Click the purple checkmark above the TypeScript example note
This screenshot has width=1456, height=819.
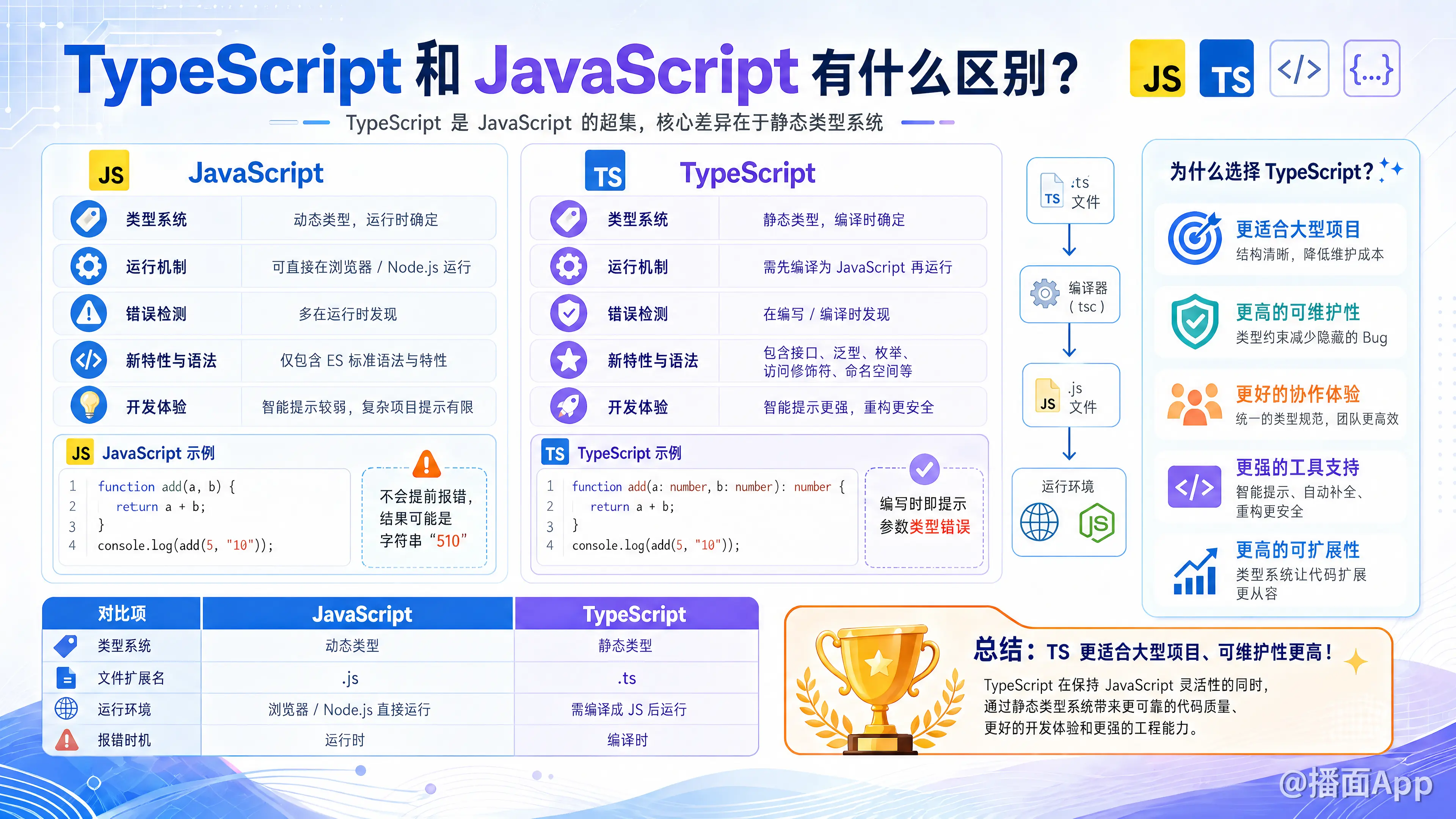[925, 469]
